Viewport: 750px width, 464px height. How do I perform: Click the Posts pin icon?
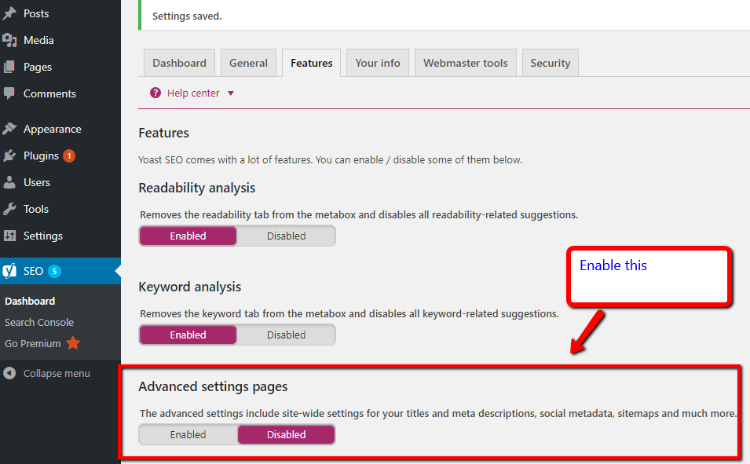9,13
